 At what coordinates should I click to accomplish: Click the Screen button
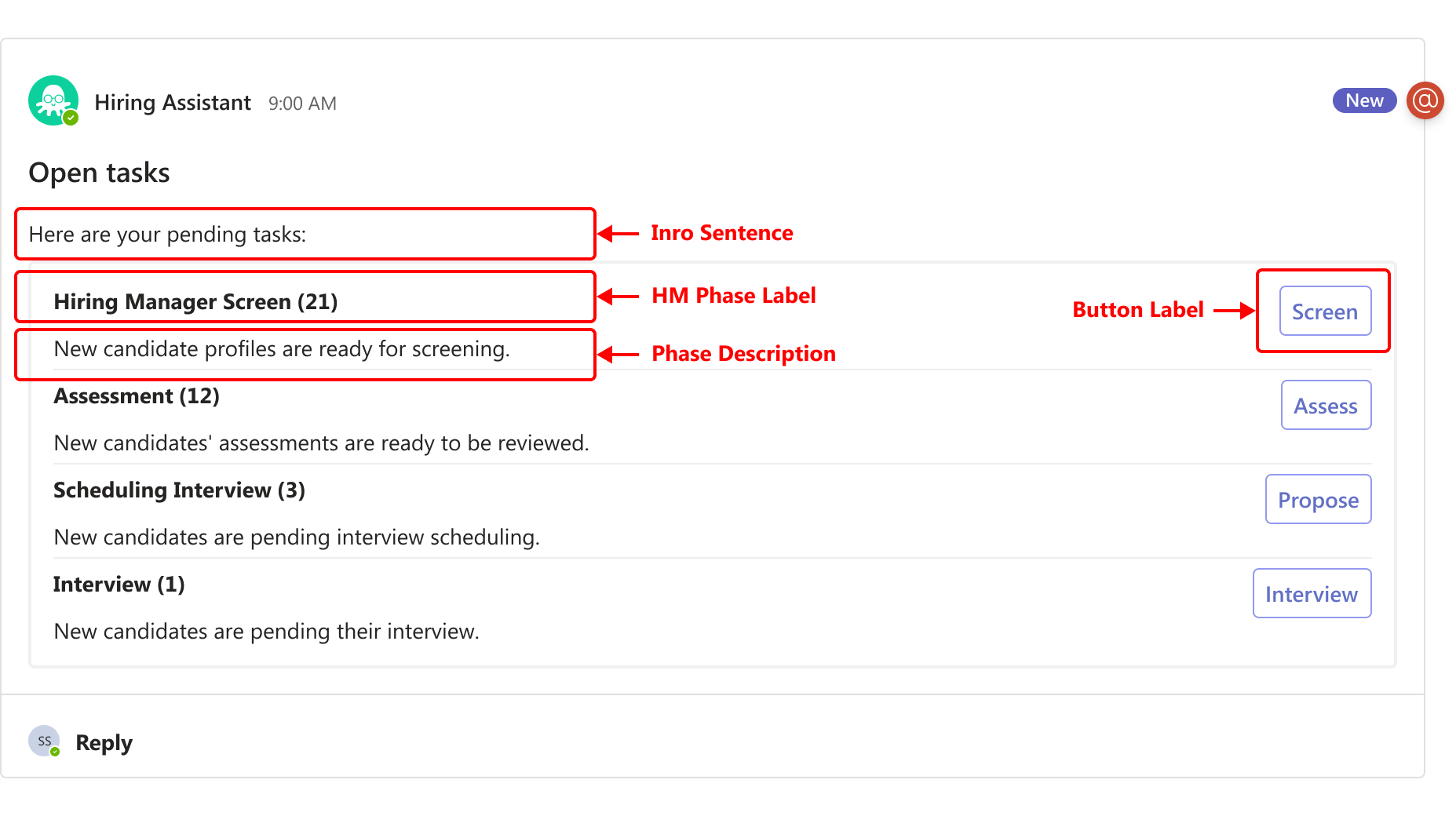point(1325,311)
